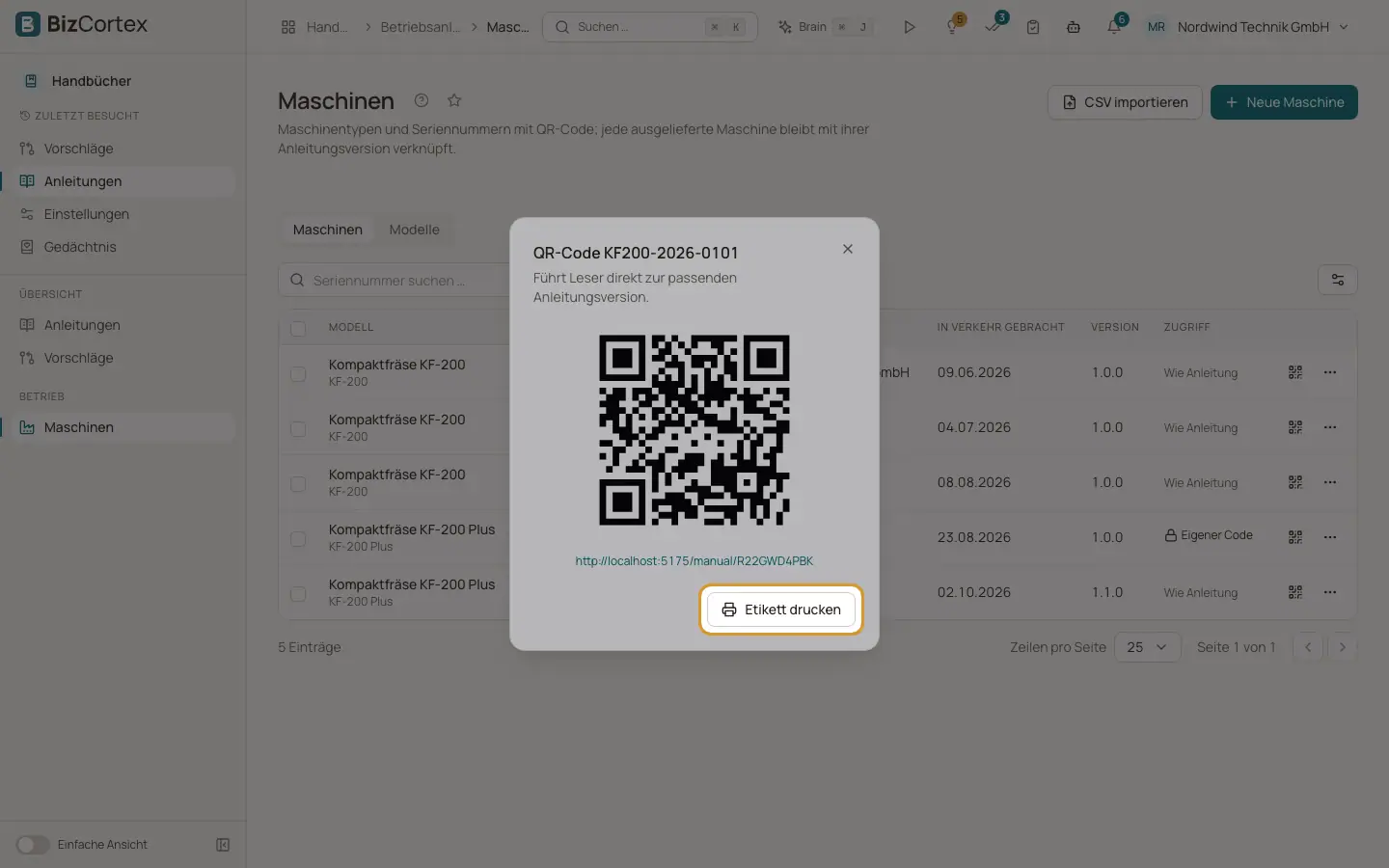The width and height of the screenshot is (1389, 868).
Task: Open more actions for the 23.08.2026 row
Action: tap(1330, 537)
